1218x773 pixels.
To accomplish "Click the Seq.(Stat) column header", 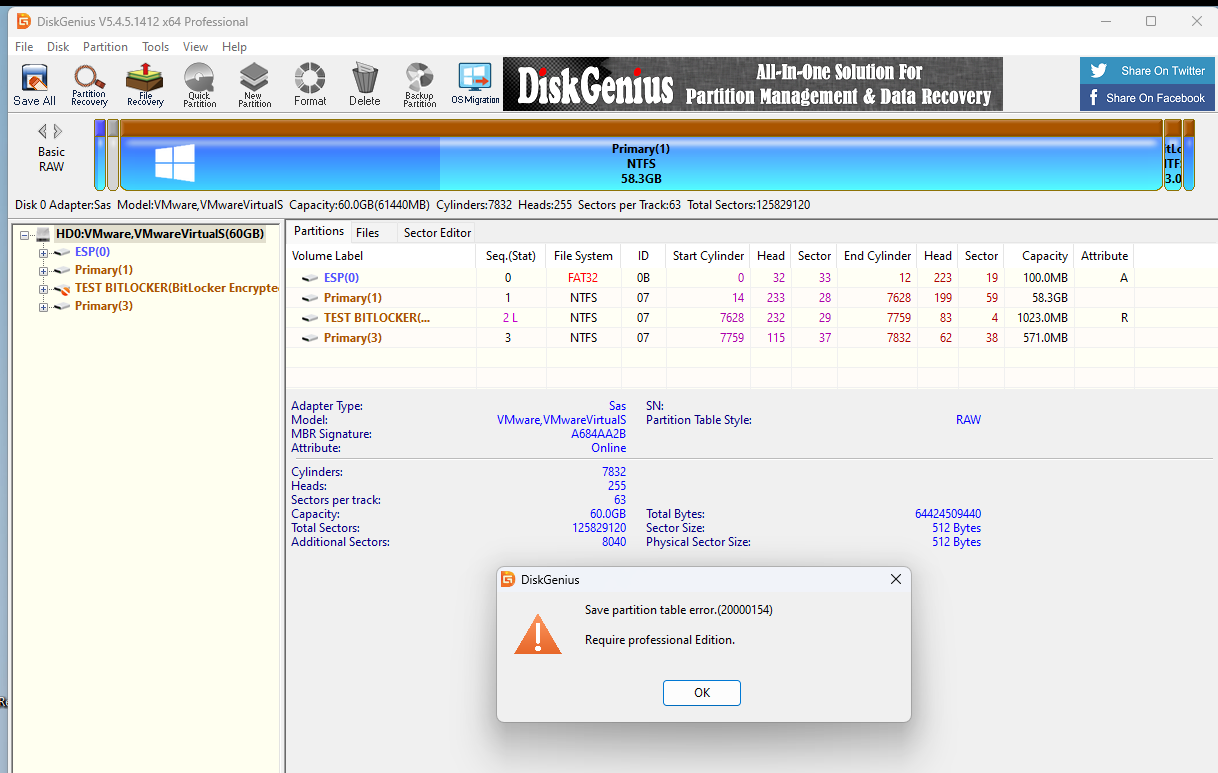I will tap(511, 256).
